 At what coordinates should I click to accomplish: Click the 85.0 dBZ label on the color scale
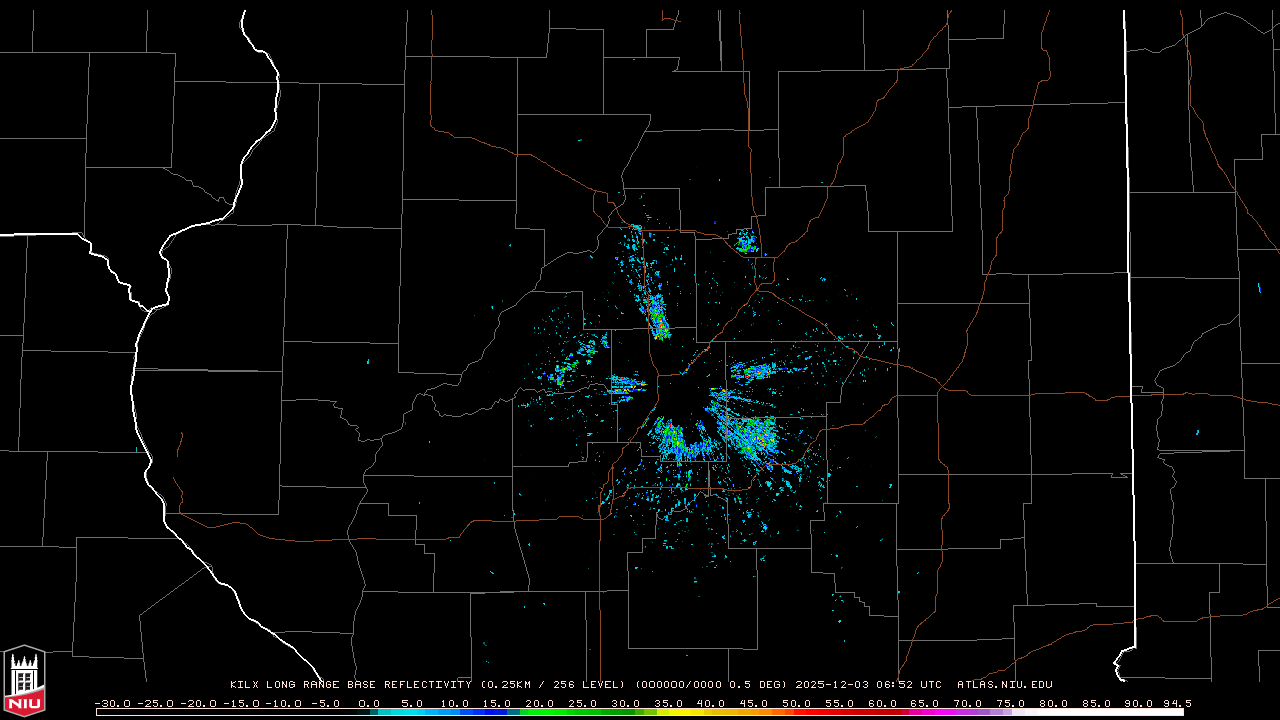coord(1097,703)
